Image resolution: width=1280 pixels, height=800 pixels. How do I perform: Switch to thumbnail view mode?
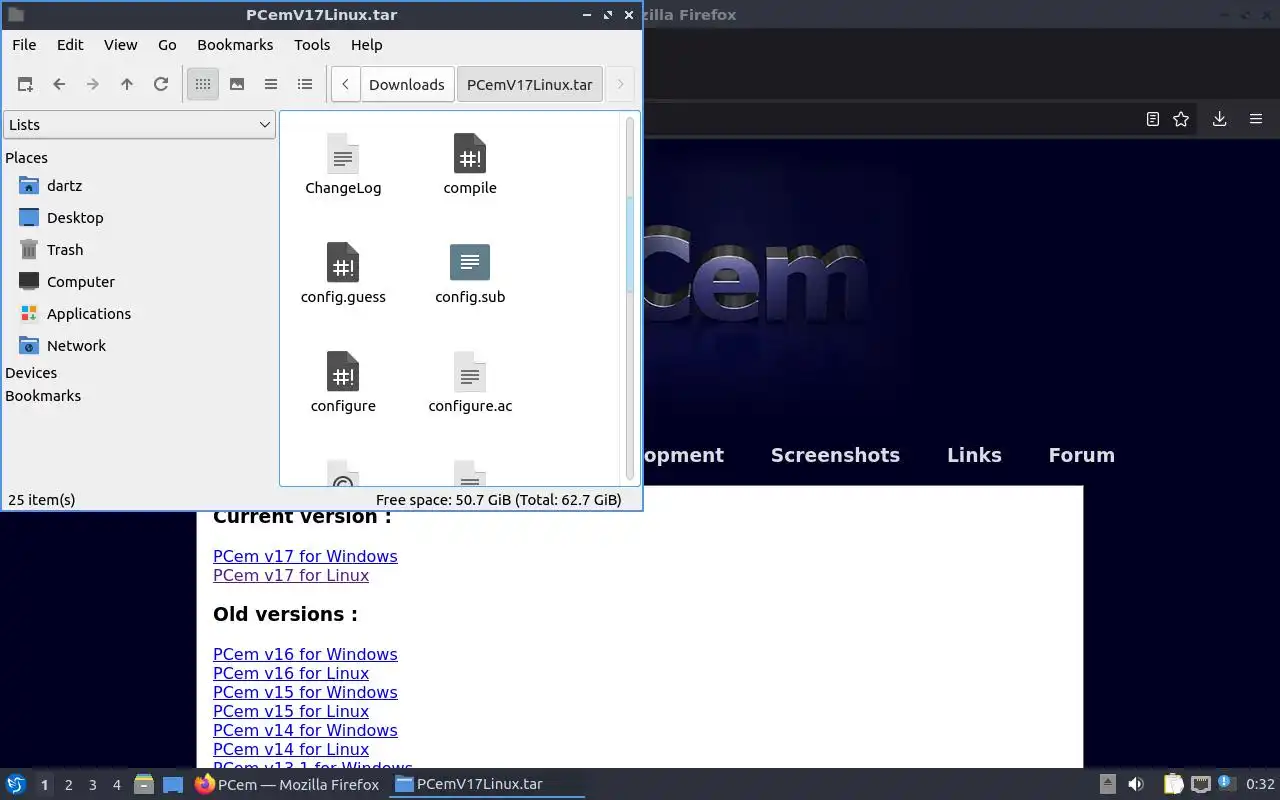point(237,85)
